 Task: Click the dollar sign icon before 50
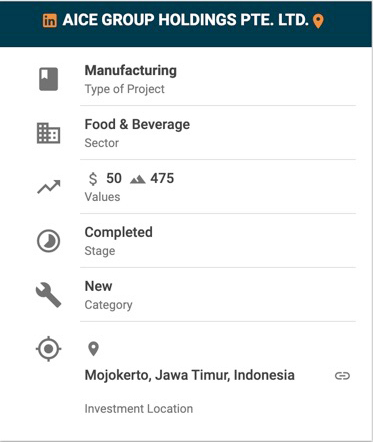(x=93, y=179)
